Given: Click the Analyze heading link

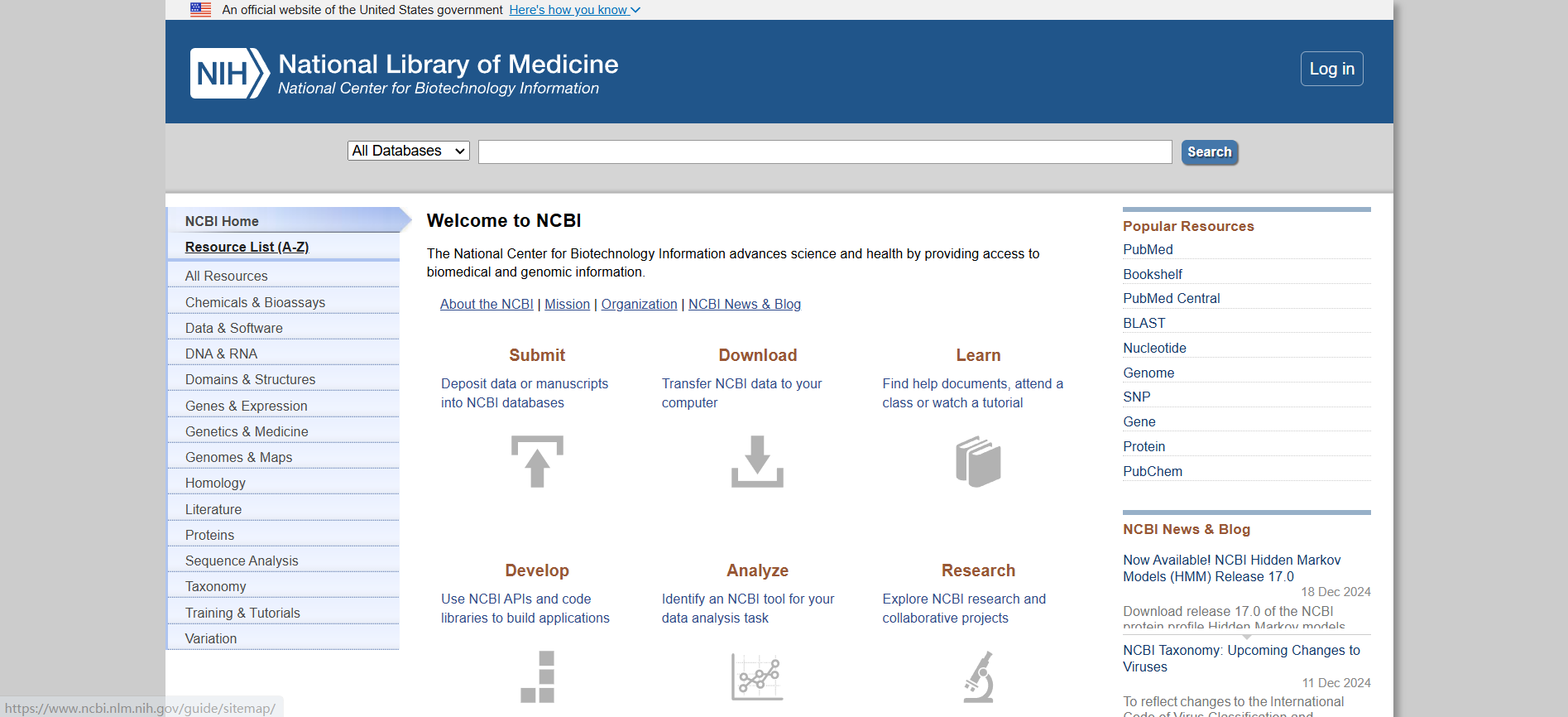Looking at the screenshot, I should point(758,570).
